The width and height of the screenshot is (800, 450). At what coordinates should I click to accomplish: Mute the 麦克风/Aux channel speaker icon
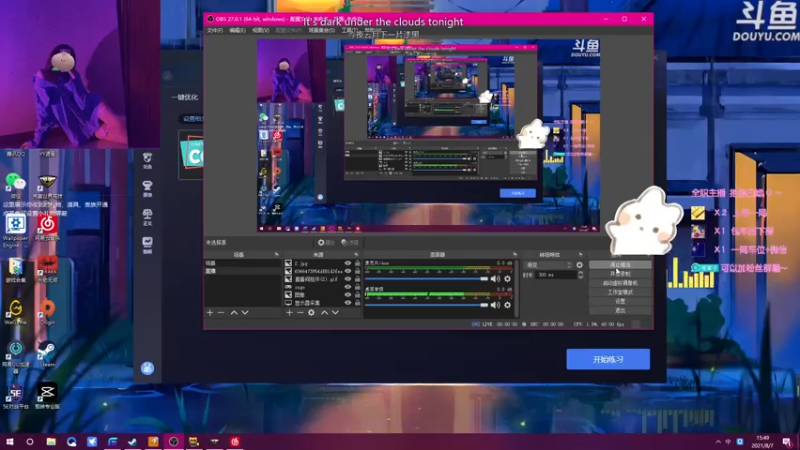tap(495, 279)
